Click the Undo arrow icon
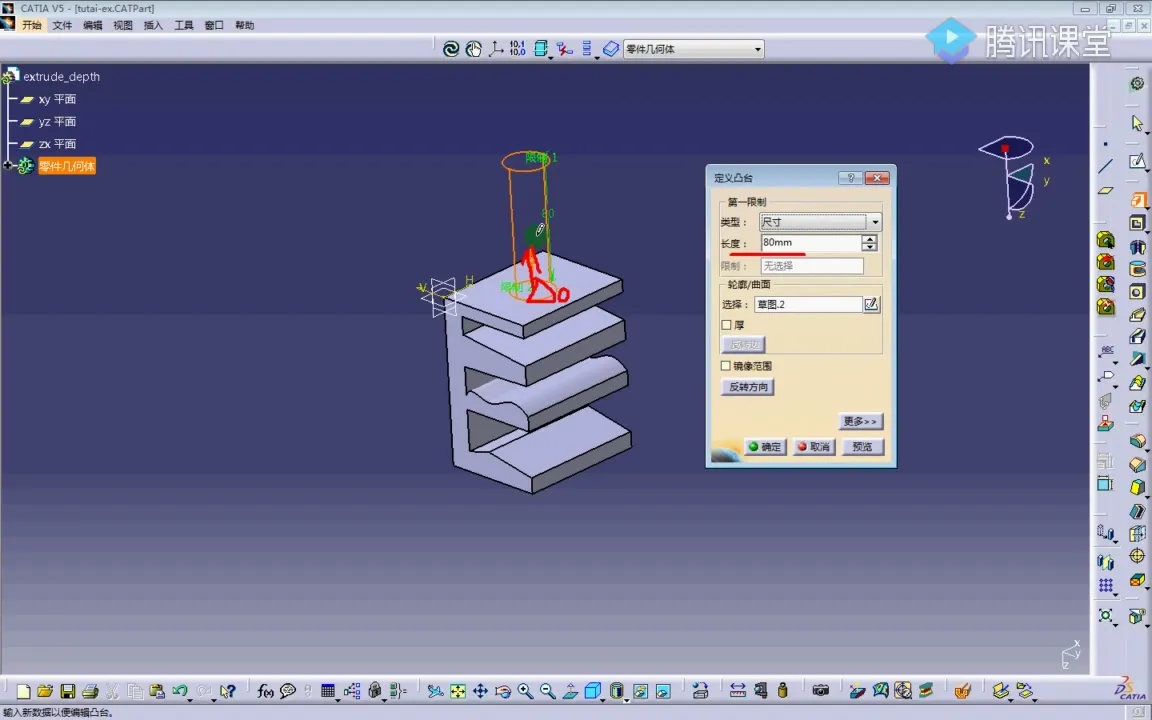The width and height of the screenshot is (1152, 720). pos(180,691)
